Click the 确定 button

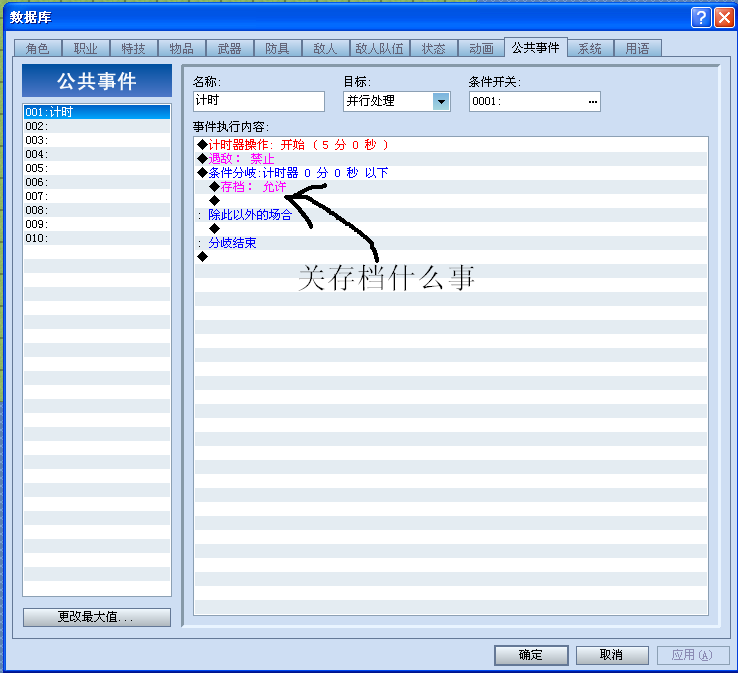pyautogui.click(x=531, y=655)
